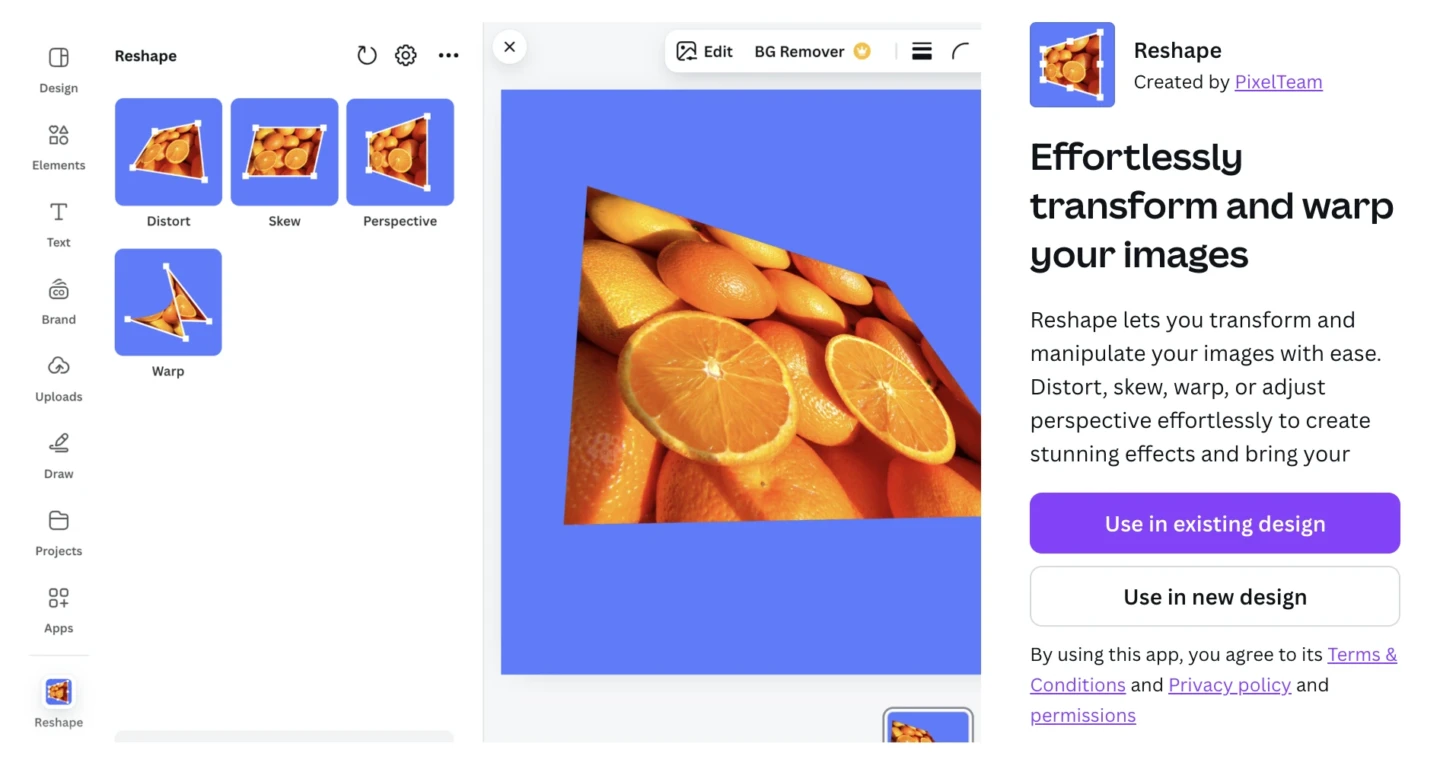Image resolution: width=1440 pixels, height=766 pixels.
Task: Select the Text tool in sidebar
Action: pyautogui.click(x=58, y=223)
